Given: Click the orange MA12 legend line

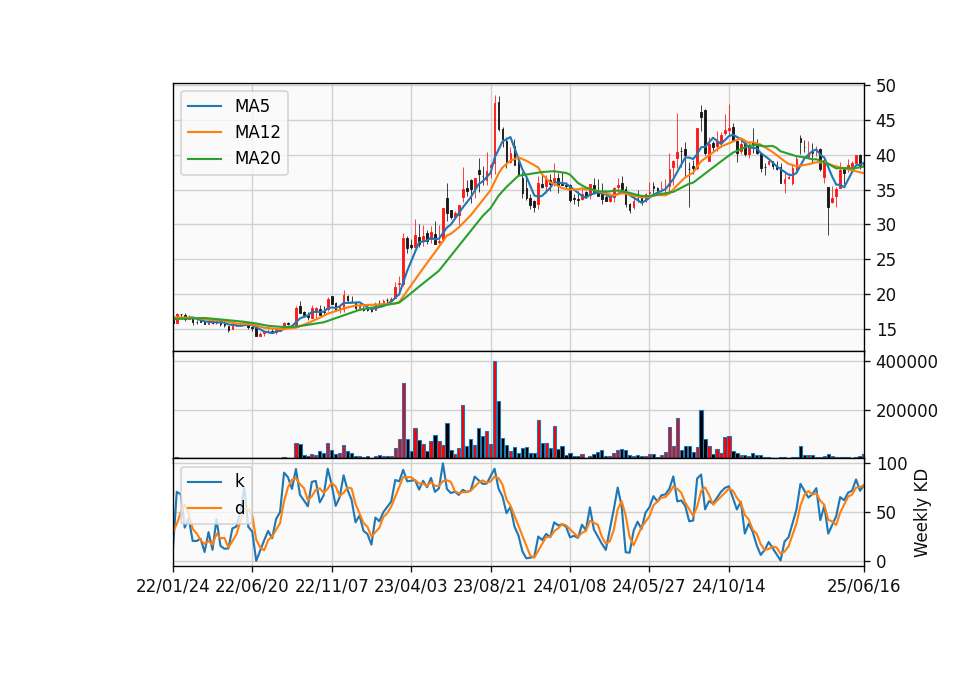Looking at the screenshot, I should click(x=204, y=132).
